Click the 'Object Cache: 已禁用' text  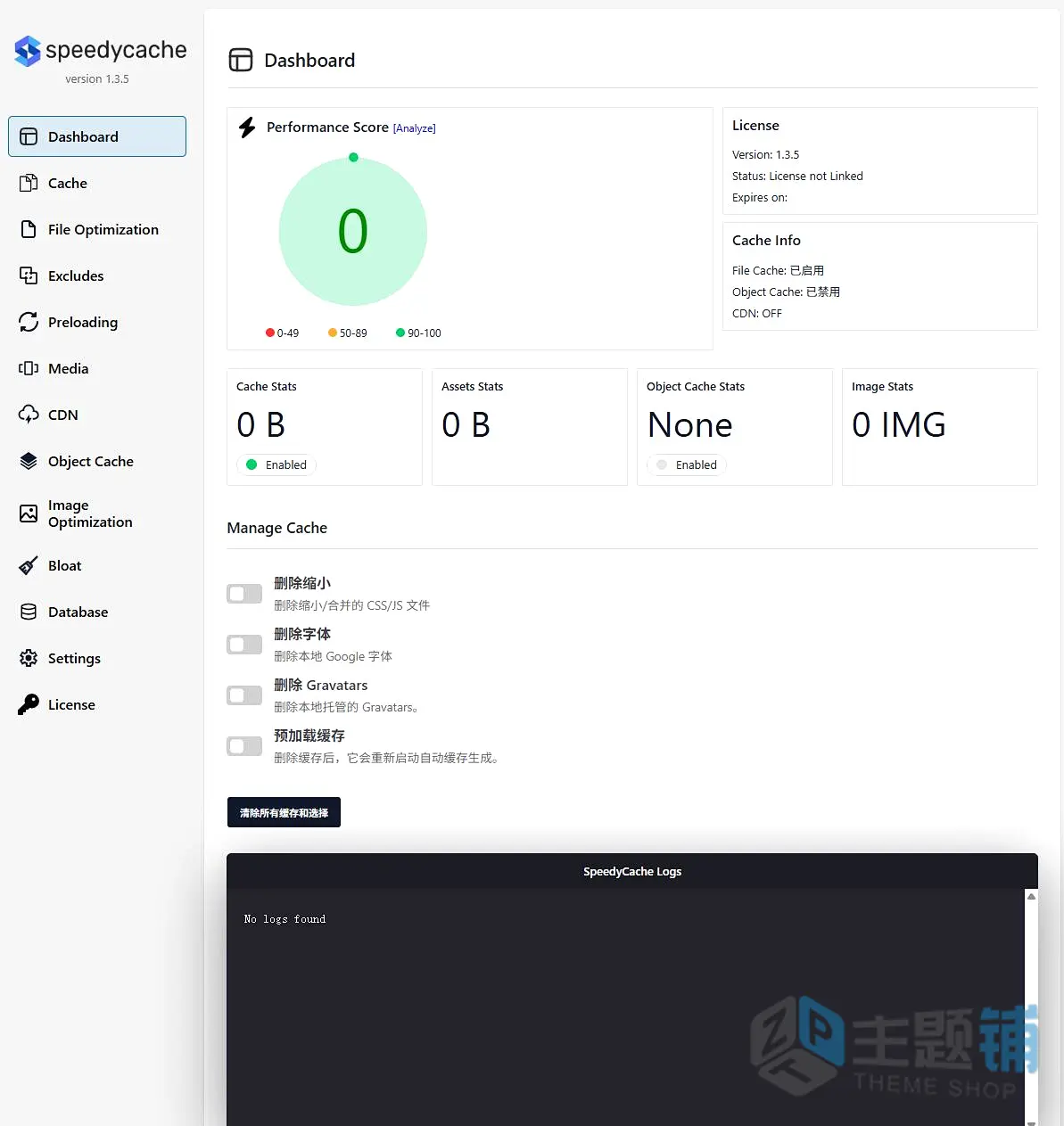pyautogui.click(x=786, y=292)
